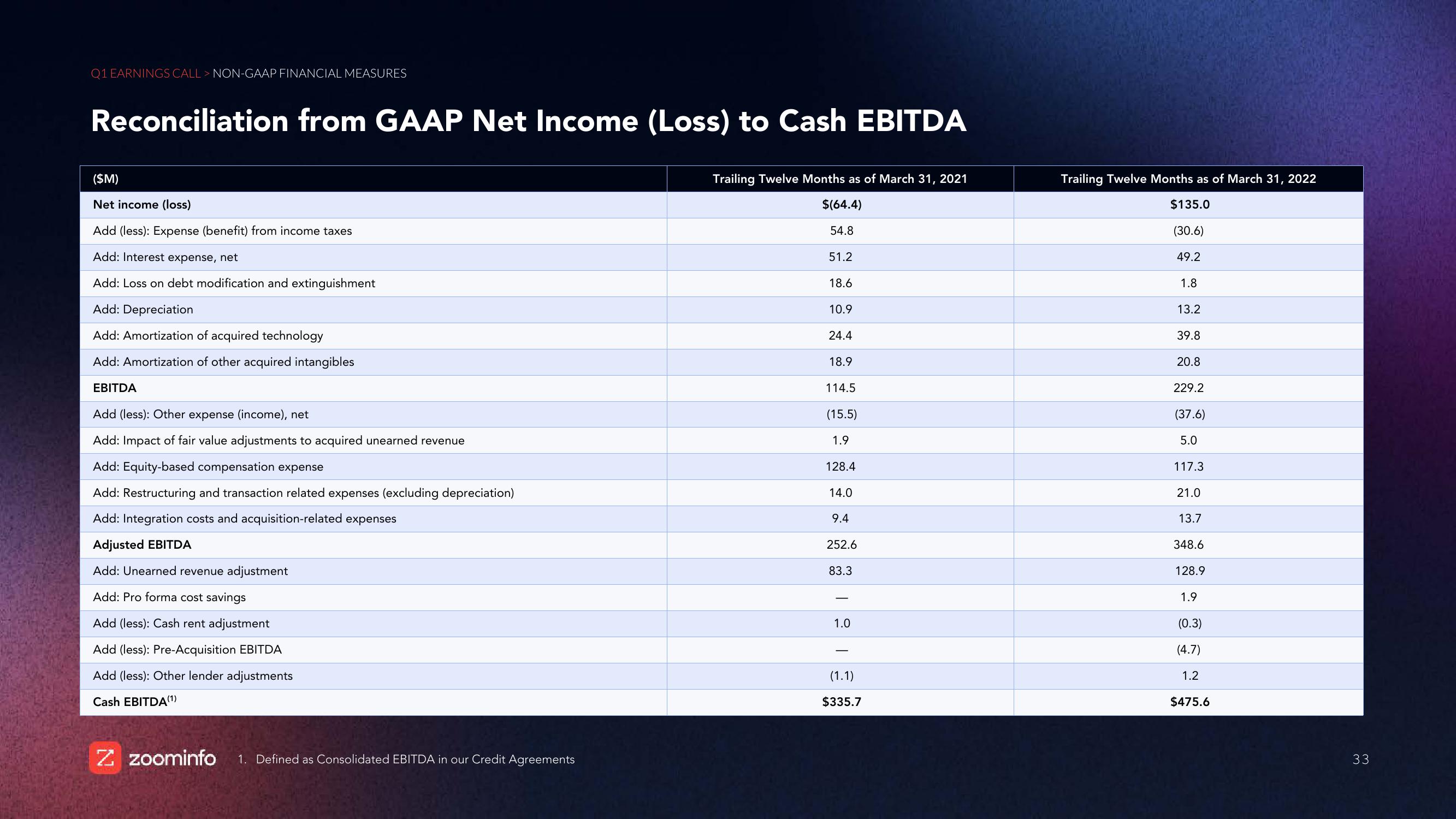Click footnote Defined as Consolidated EBITDA text
1456x819 pixels.
click(415, 759)
